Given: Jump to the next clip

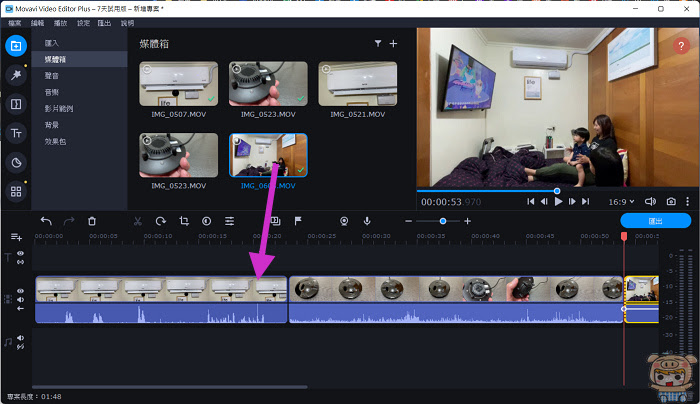Looking at the screenshot, I should (586, 202).
